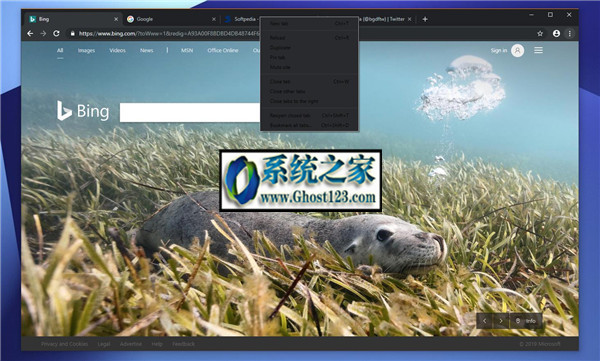The width and height of the screenshot is (600, 361).
Task: Close the Bing tab
Action: pos(116,19)
